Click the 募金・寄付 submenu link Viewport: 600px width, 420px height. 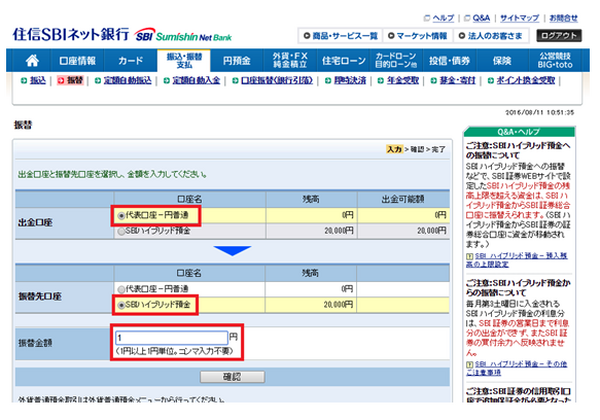tap(457, 80)
